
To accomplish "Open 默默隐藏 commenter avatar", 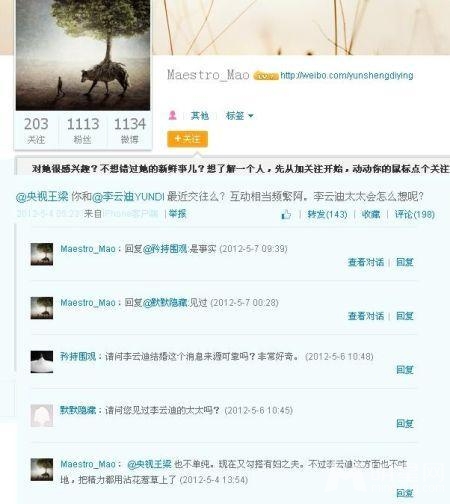I will pyautogui.click(x=42, y=416).
